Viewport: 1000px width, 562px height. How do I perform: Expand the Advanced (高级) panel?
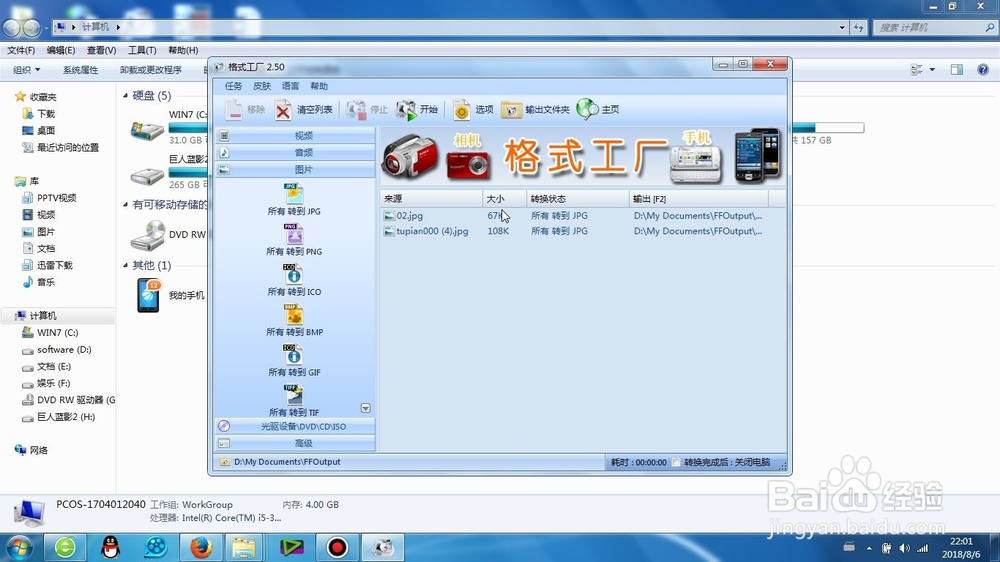296,443
